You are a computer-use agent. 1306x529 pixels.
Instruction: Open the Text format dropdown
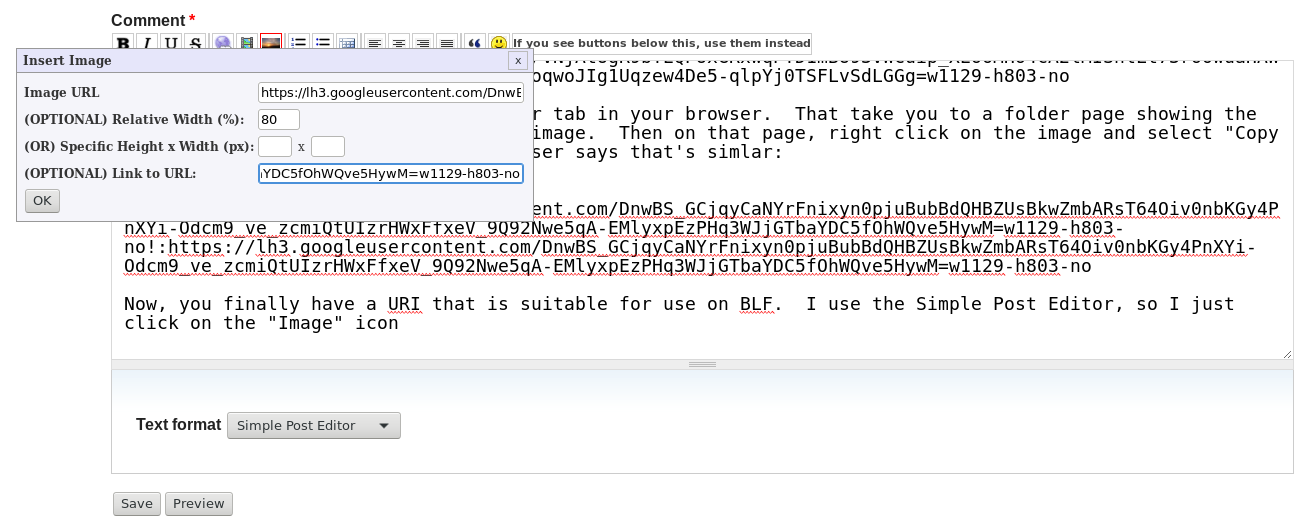click(x=314, y=425)
